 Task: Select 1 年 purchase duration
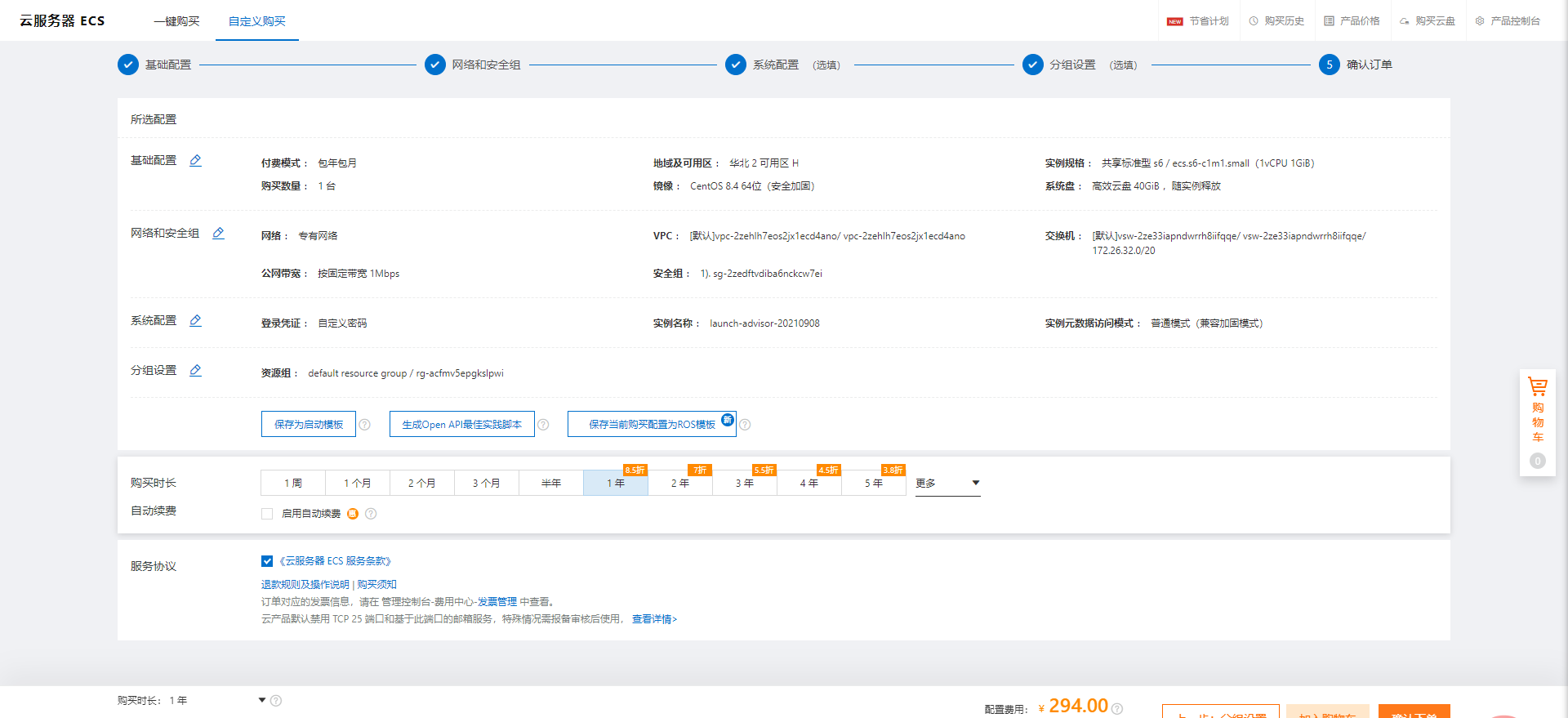tap(616, 483)
